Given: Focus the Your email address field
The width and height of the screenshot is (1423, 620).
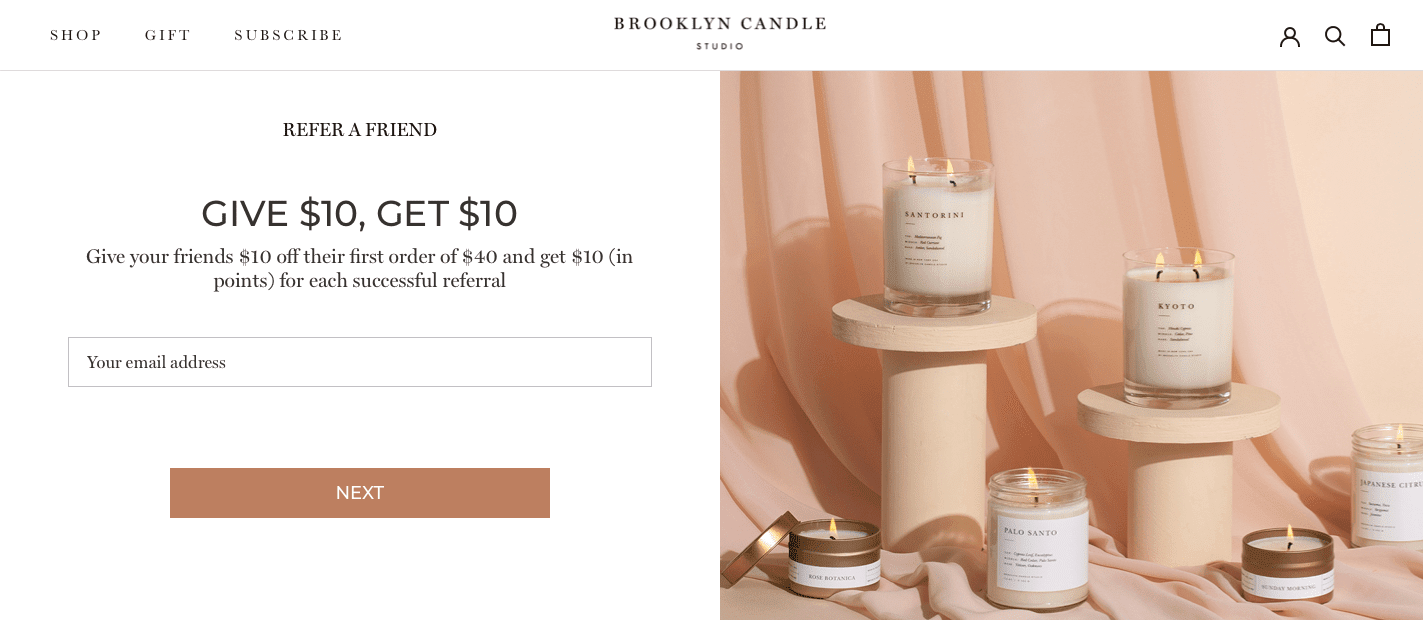Looking at the screenshot, I should click(x=360, y=362).
